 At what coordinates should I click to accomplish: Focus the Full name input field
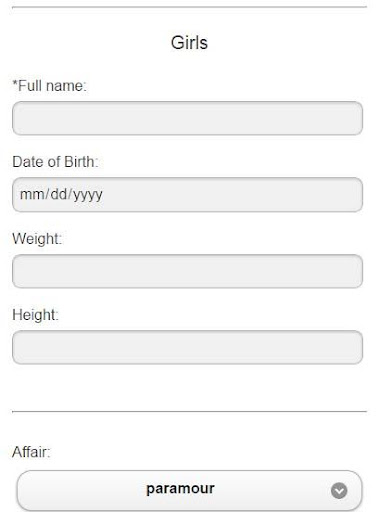[187, 118]
